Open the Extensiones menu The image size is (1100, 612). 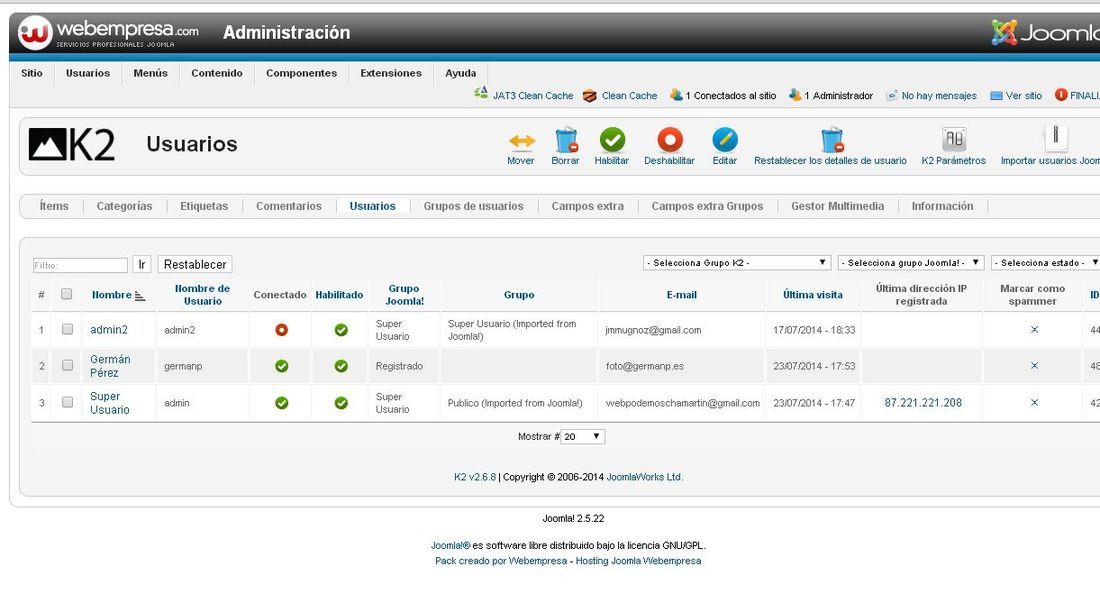click(x=391, y=73)
